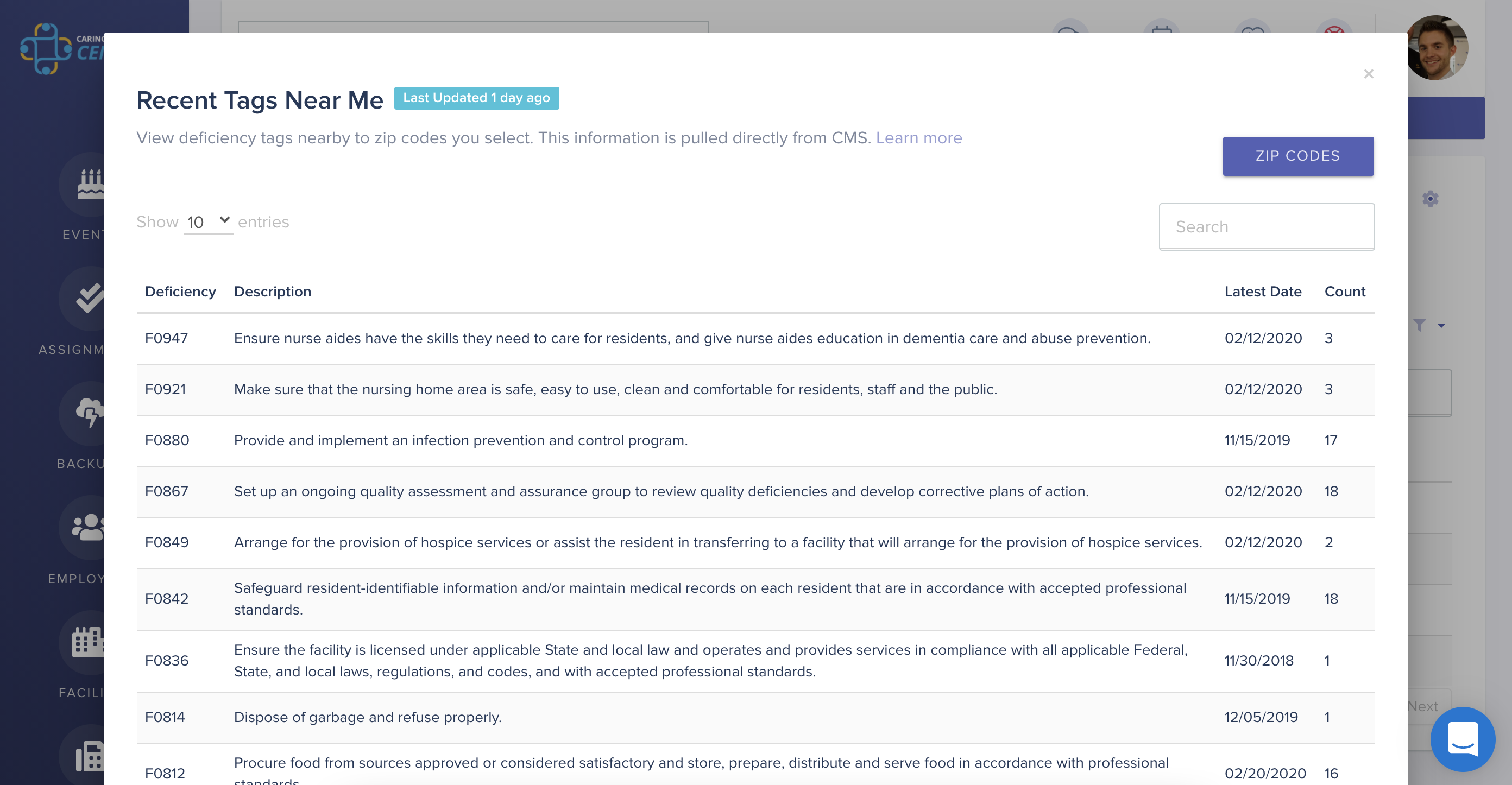Screen dimensions: 1512x785
Task: Click the 'Dispose of garbage and refuse properly' description
Action: point(368,718)
